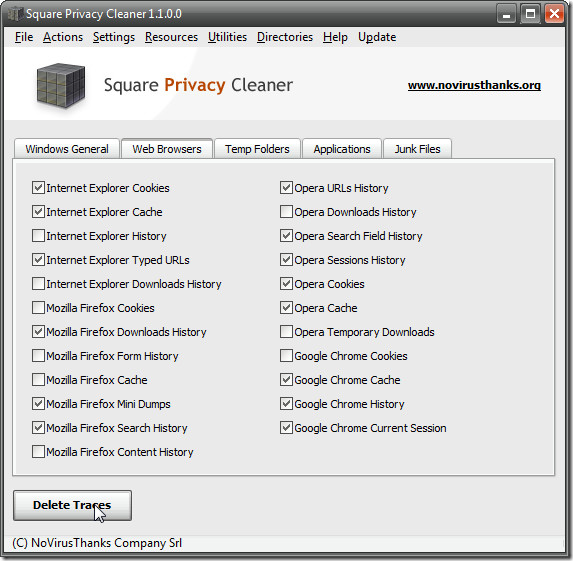Viewport: 573px width, 561px height.
Task: Enable Mozilla Firefox Cookies
Action: click(38, 308)
